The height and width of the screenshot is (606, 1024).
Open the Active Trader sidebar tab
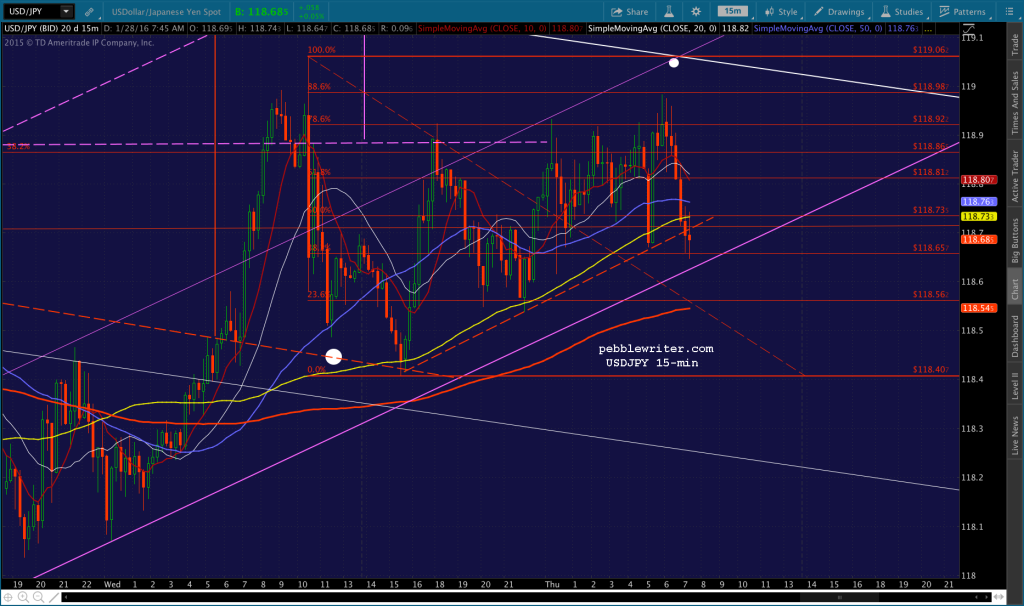[1015, 176]
